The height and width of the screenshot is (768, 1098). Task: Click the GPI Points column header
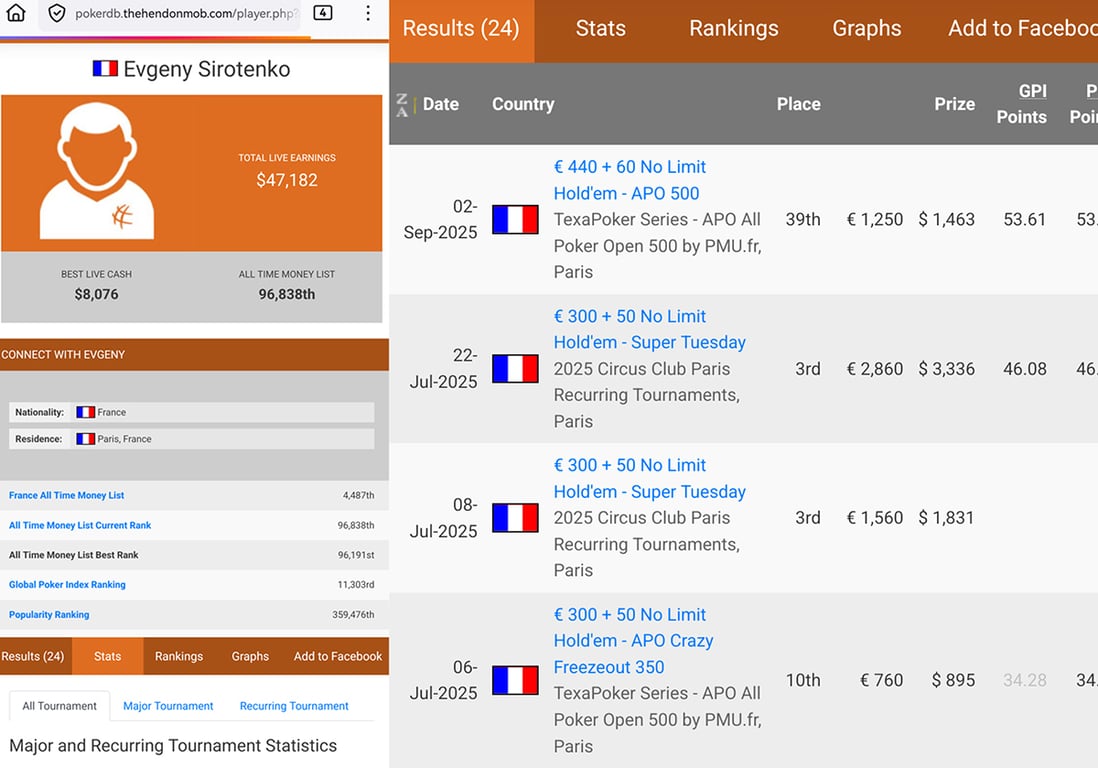tap(1022, 104)
